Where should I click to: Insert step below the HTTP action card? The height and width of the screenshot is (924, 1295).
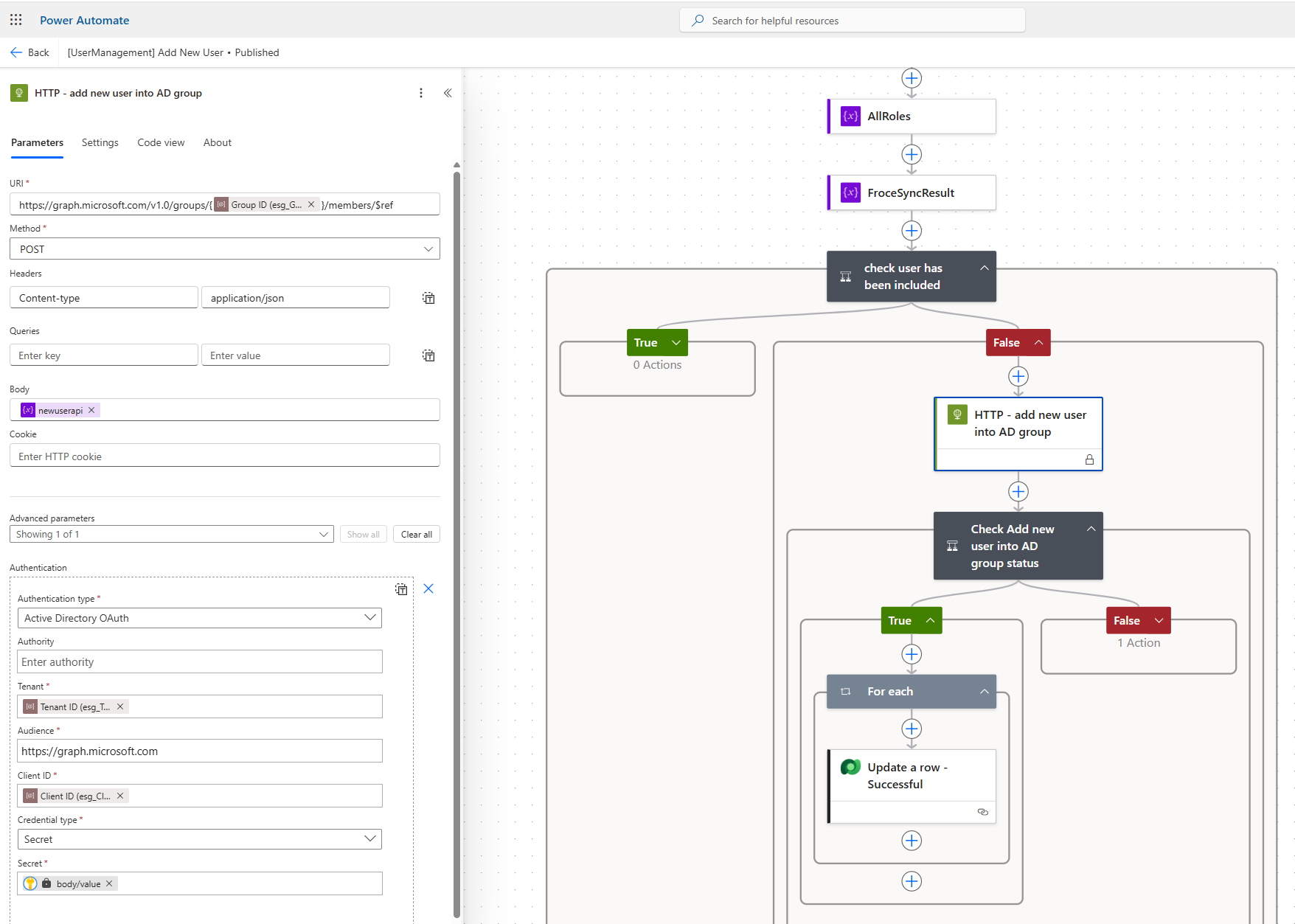coord(1018,492)
